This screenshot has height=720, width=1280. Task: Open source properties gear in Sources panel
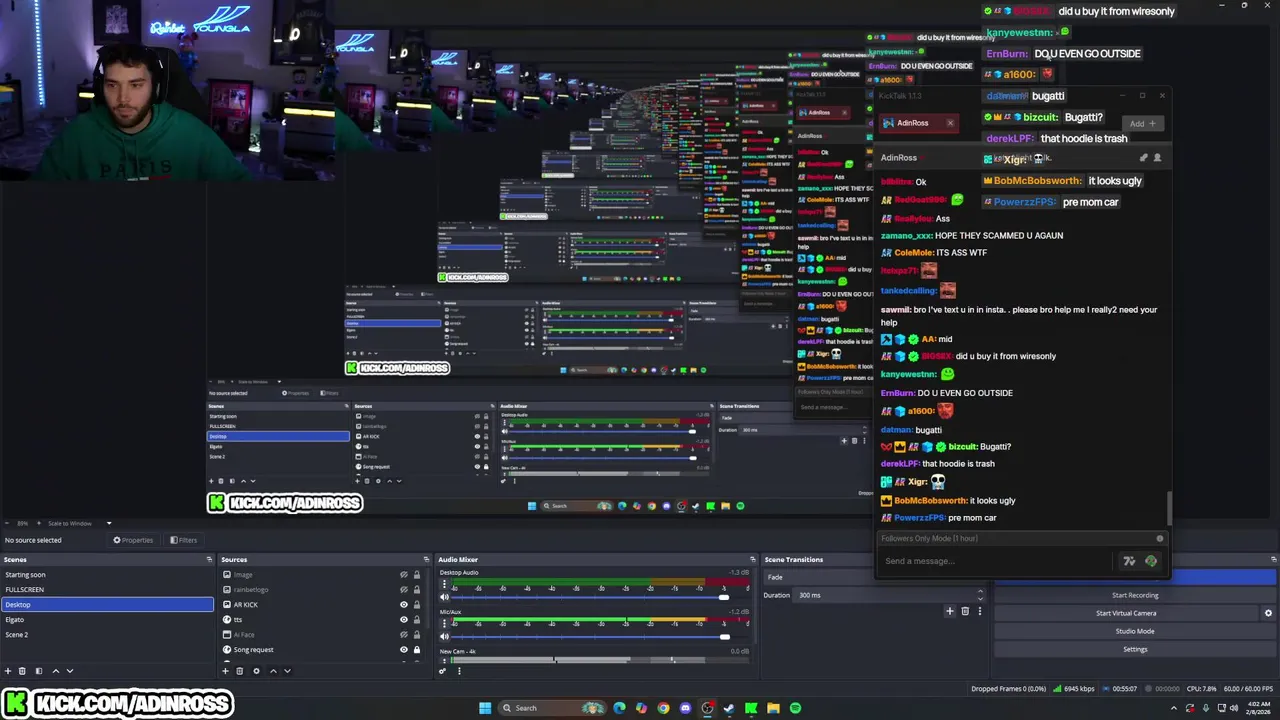click(256, 671)
